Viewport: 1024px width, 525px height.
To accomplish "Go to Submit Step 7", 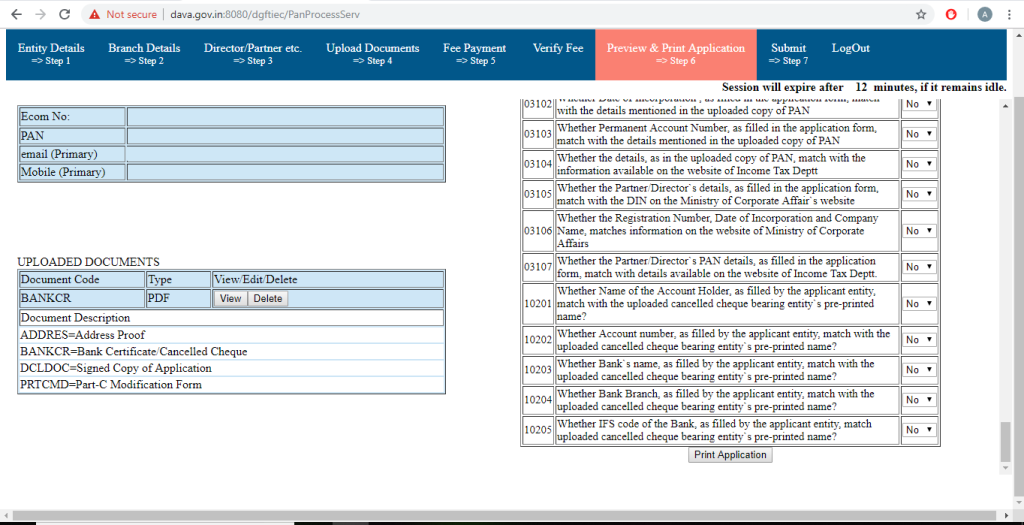I will pos(788,54).
